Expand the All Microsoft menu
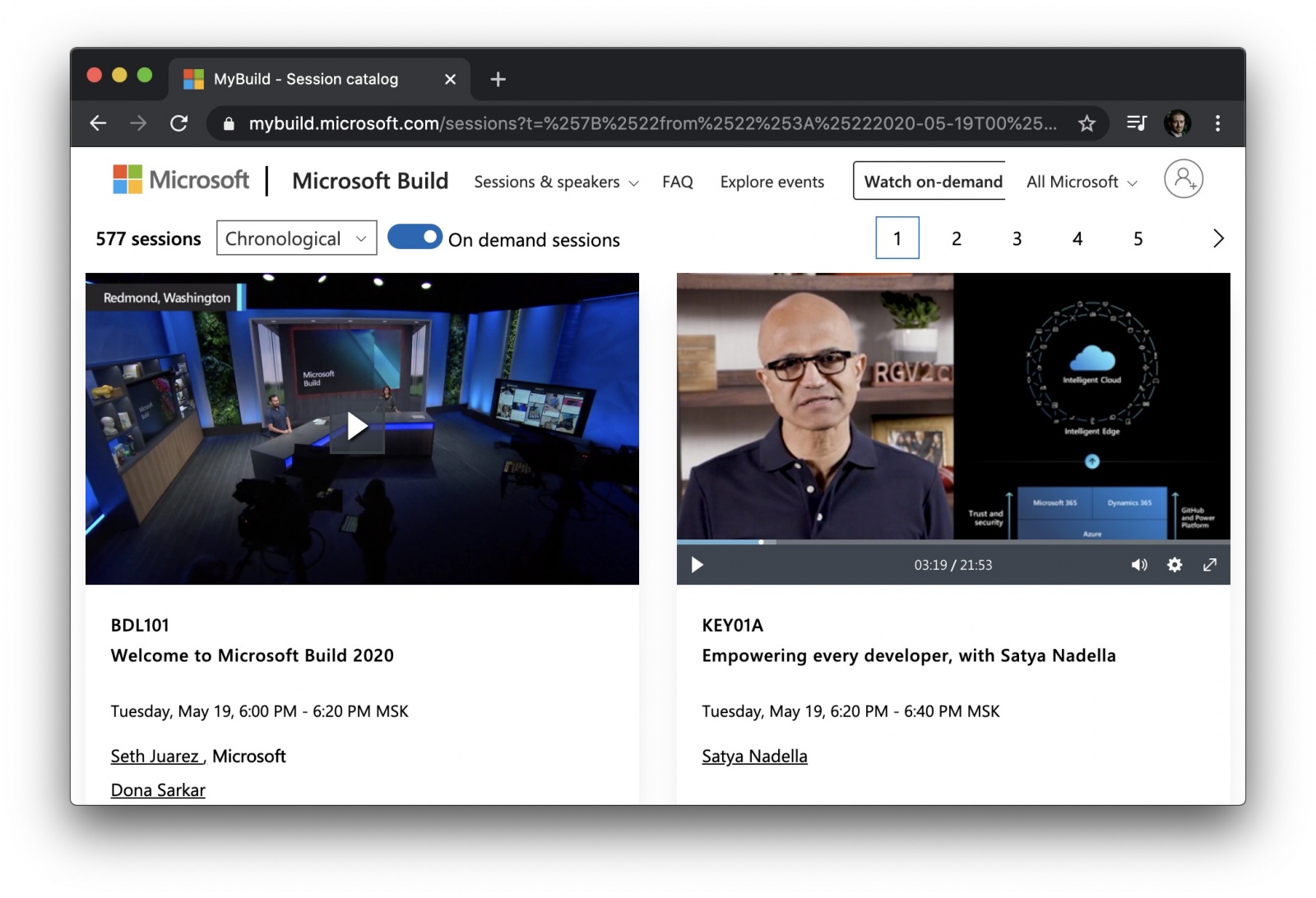The image size is (1316, 898). [1082, 182]
